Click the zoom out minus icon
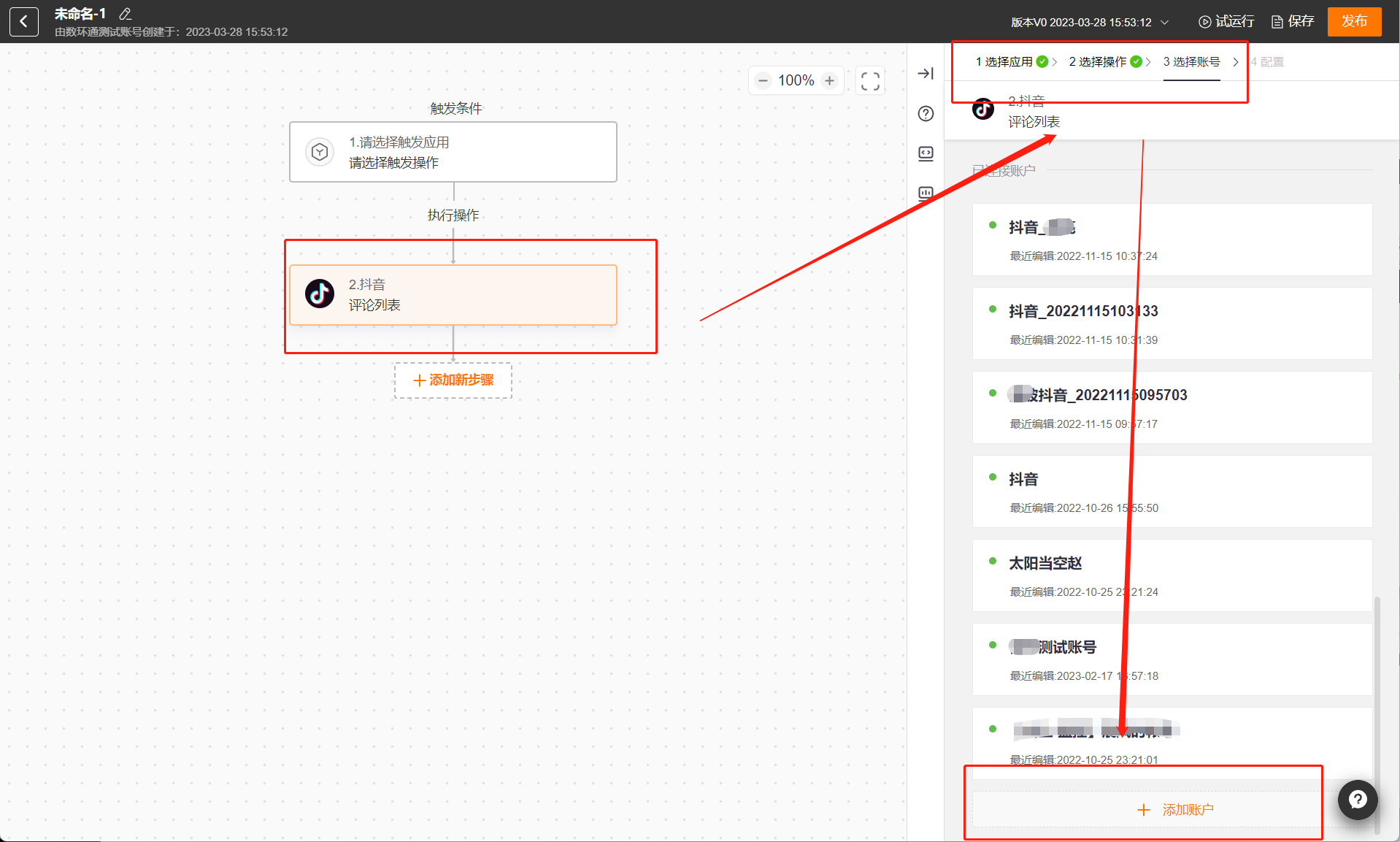The image size is (1400, 842). click(763, 81)
